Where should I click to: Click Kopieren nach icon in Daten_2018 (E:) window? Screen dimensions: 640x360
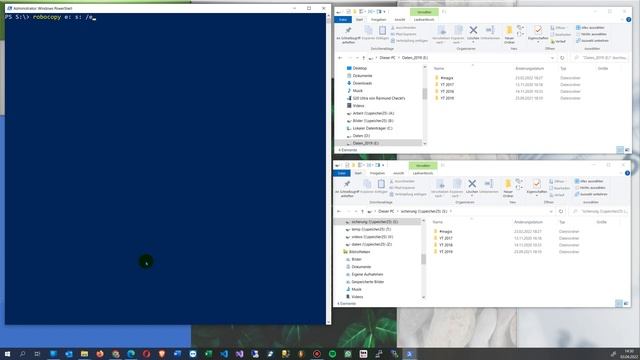click(x=458, y=30)
